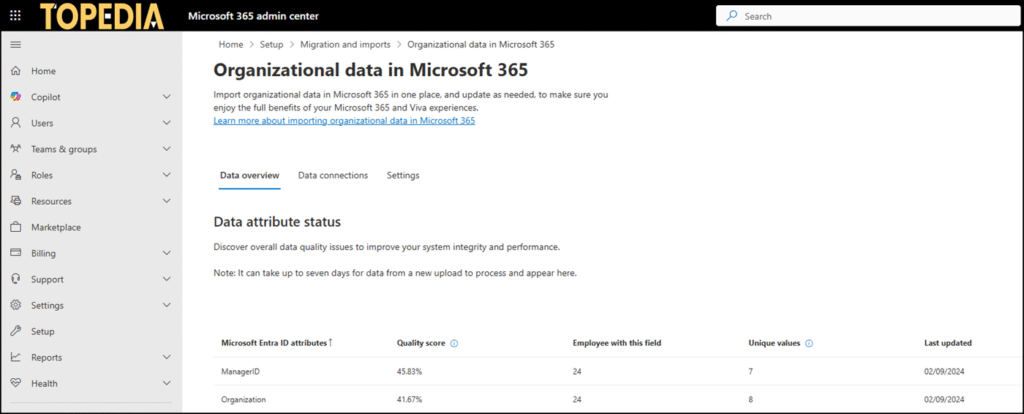
Task: Go to Migration and imports breadcrumb
Action: pos(345,44)
